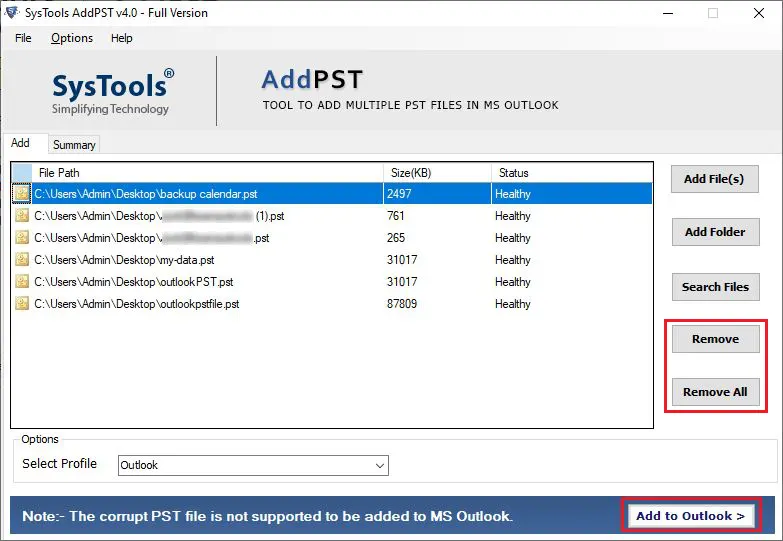
Task: Click Healthy status of outlookpstfile.pst row
Action: pos(513,304)
